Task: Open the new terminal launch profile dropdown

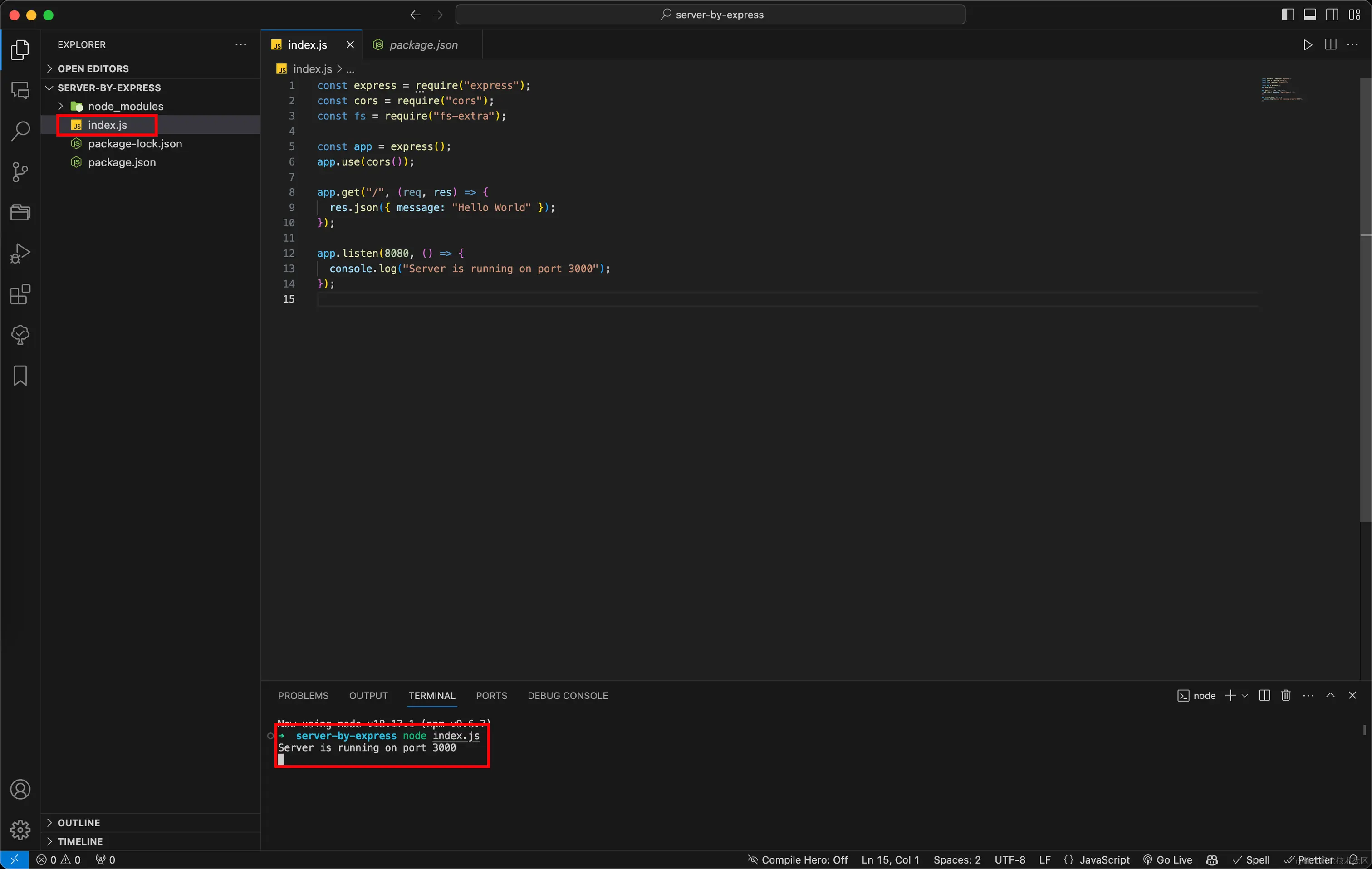Action: click(x=1245, y=695)
